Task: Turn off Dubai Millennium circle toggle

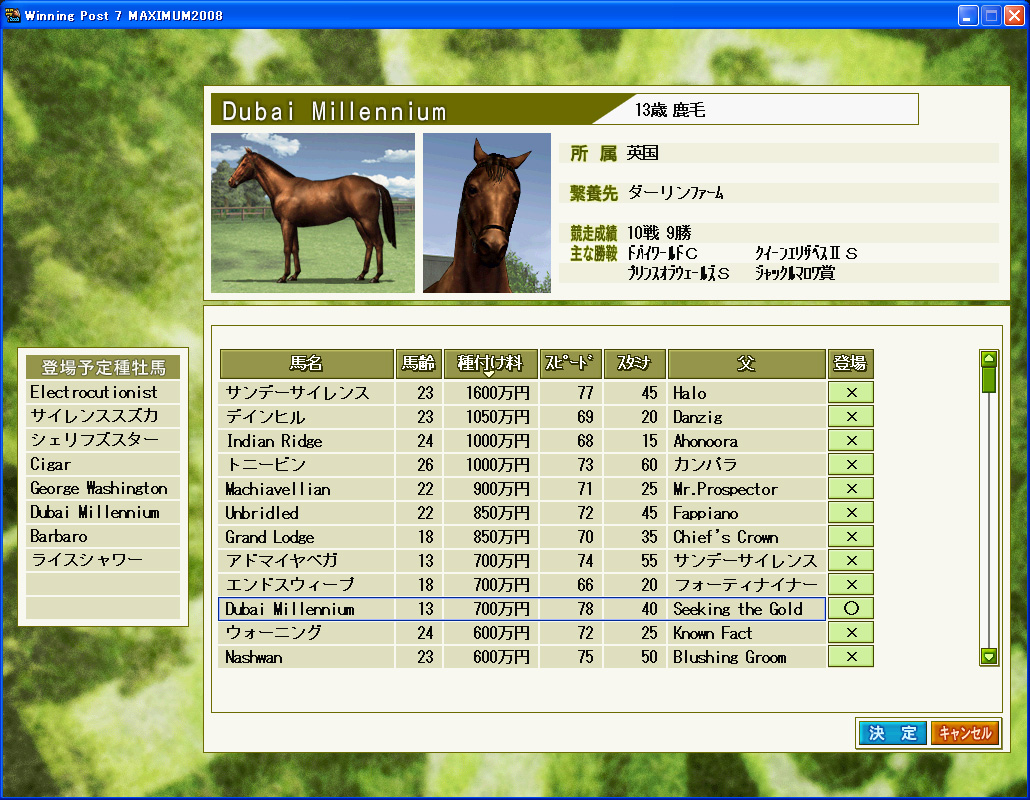Action: (851, 608)
